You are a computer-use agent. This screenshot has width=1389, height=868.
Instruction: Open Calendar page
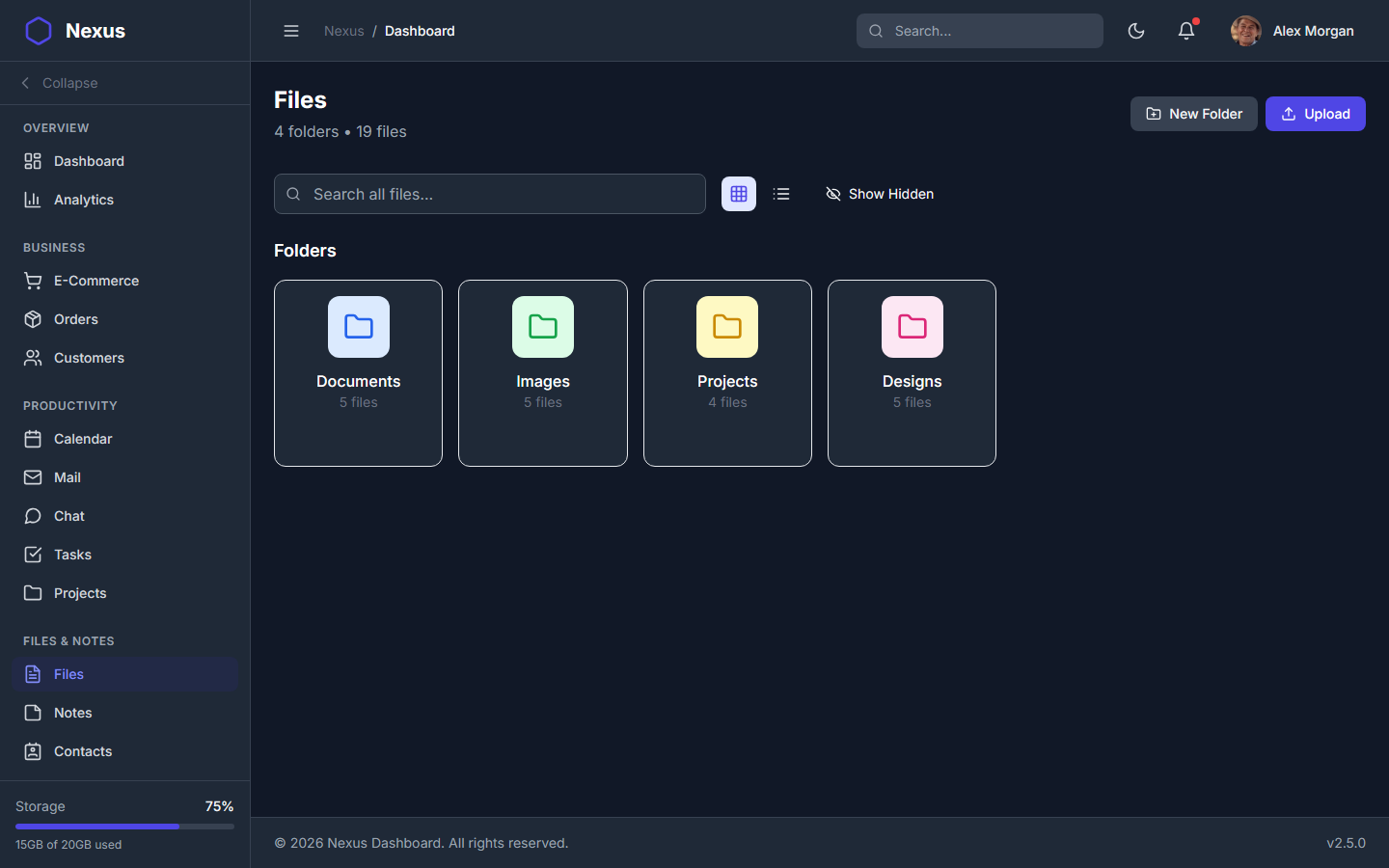125,439
